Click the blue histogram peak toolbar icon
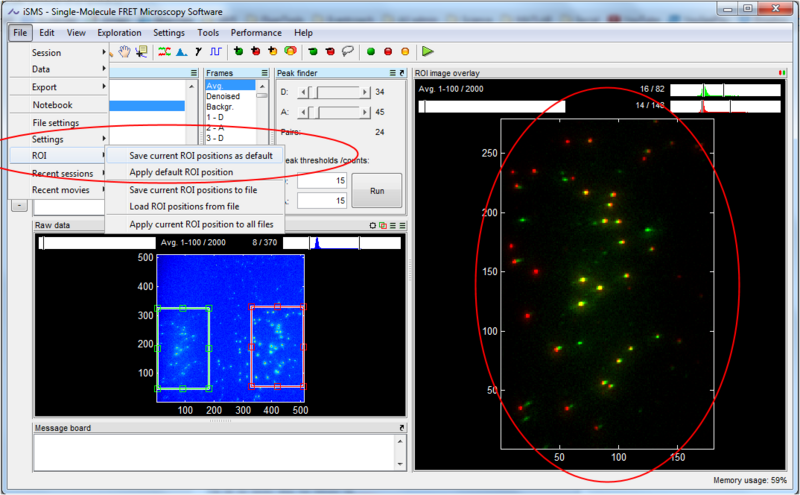Image resolution: width=800 pixels, height=495 pixels. (x=181, y=51)
